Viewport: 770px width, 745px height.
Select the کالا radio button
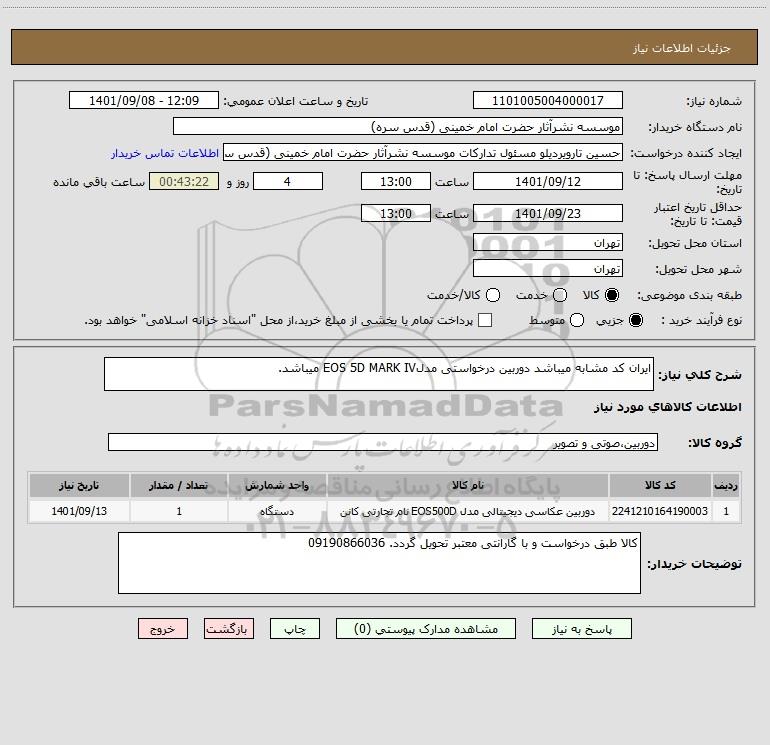coord(612,295)
